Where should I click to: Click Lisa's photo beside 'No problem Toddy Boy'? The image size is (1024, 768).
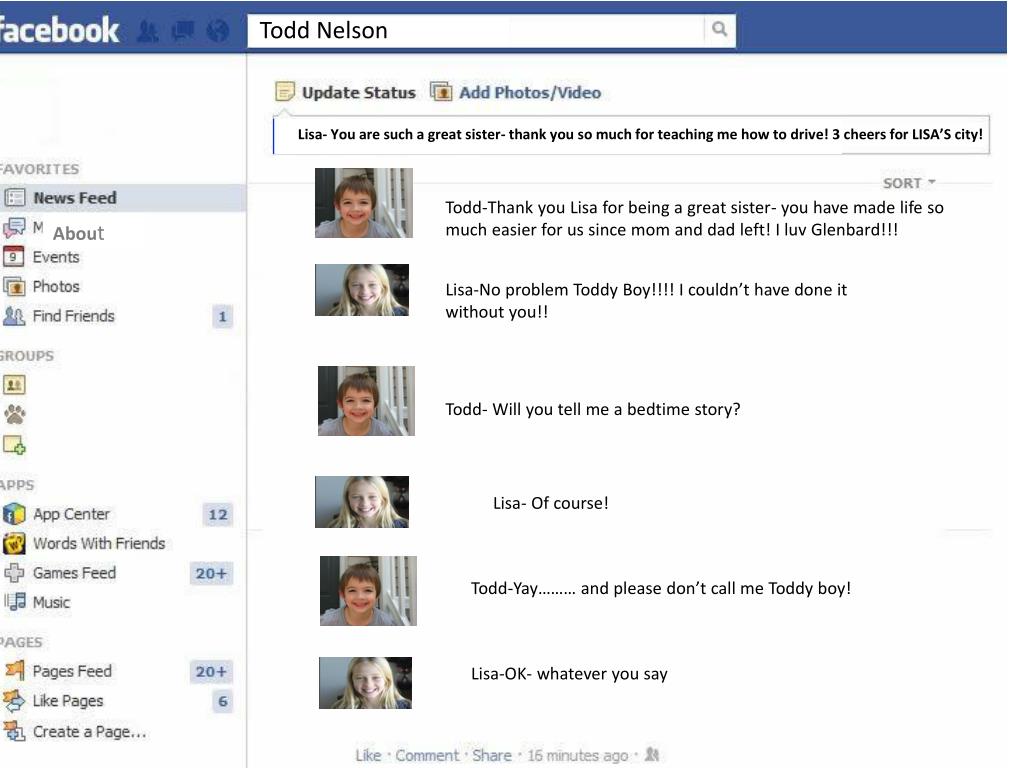[x=362, y=290]
